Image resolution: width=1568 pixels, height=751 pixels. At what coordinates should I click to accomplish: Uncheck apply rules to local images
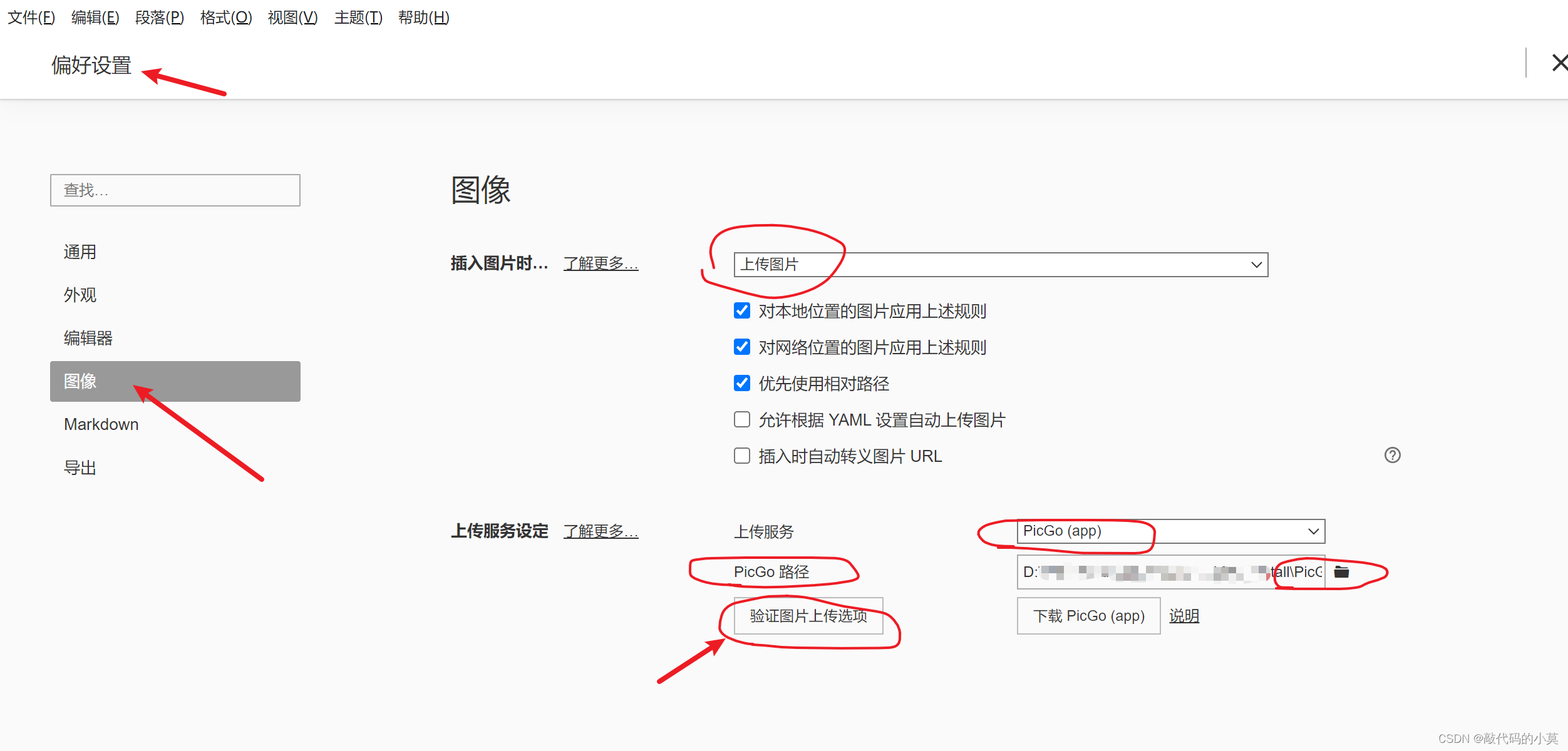(x=742, y=310)
